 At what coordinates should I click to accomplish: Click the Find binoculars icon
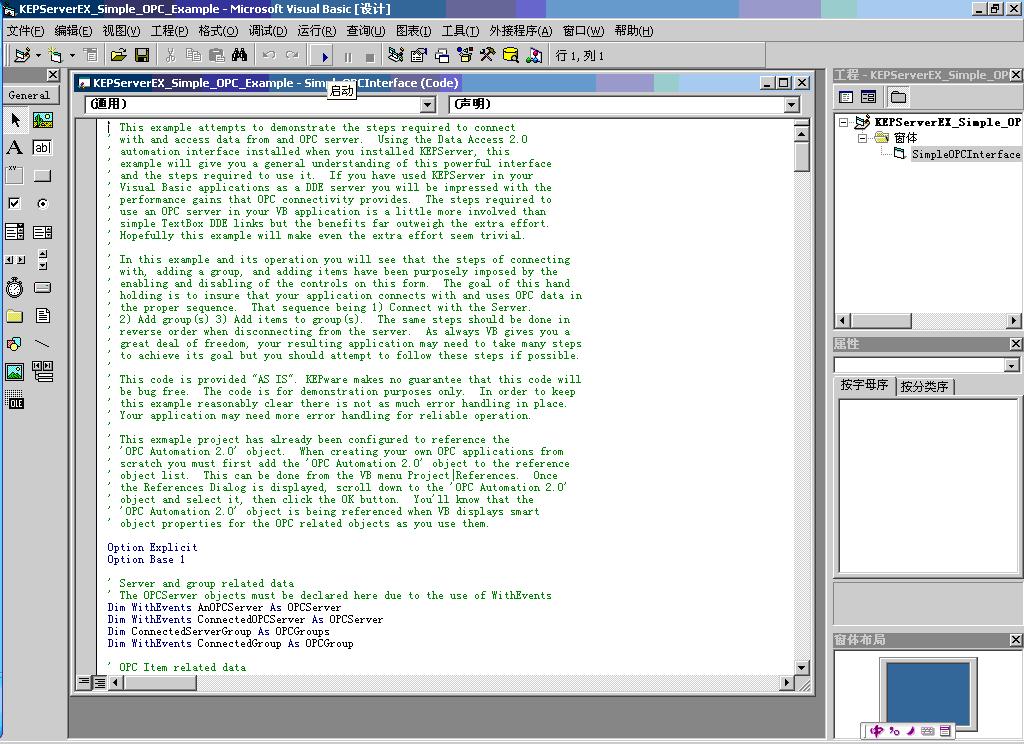(x=239, y=56)
